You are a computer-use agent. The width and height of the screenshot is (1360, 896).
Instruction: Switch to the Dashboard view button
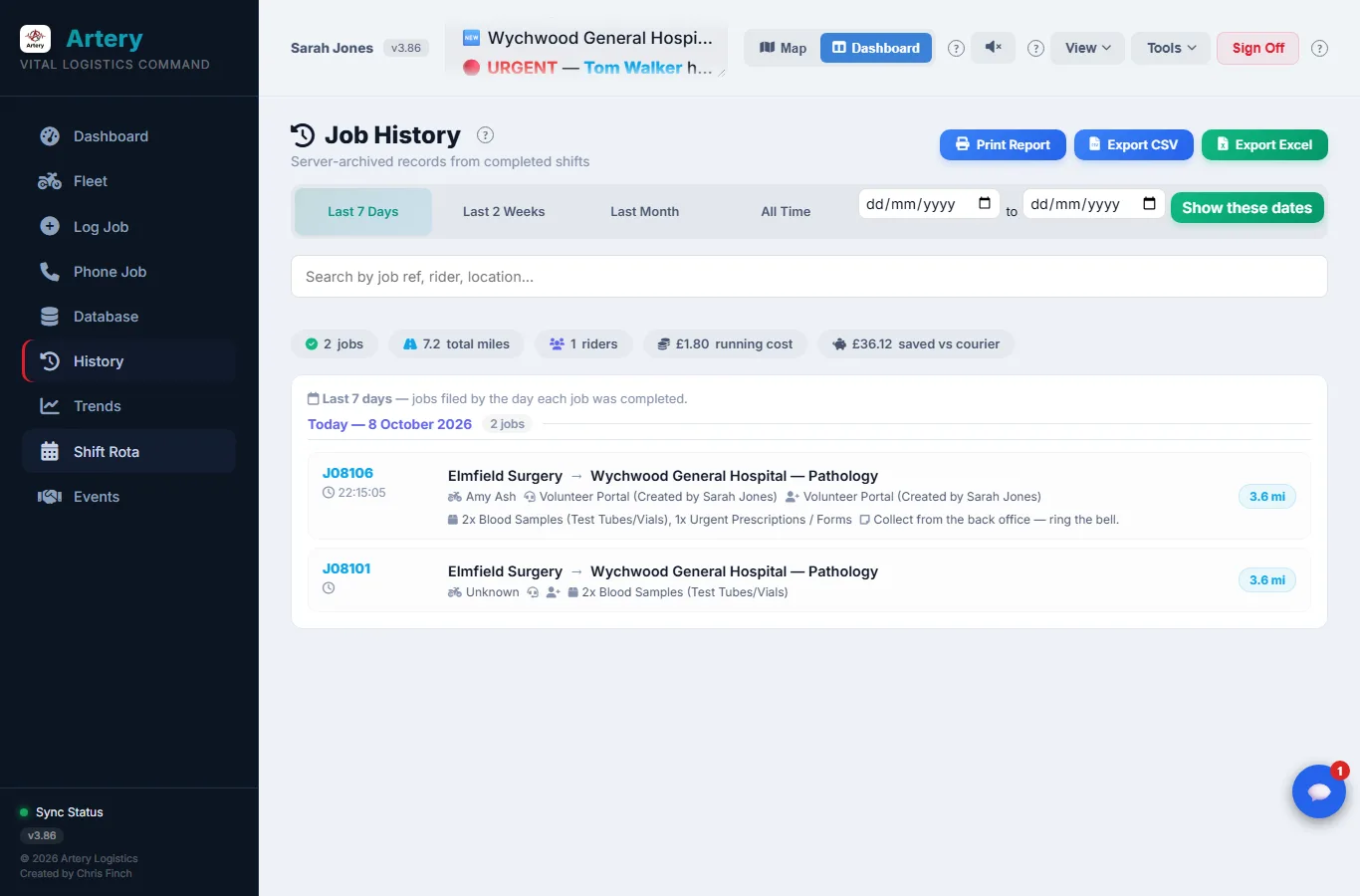(x=876, y=48)
